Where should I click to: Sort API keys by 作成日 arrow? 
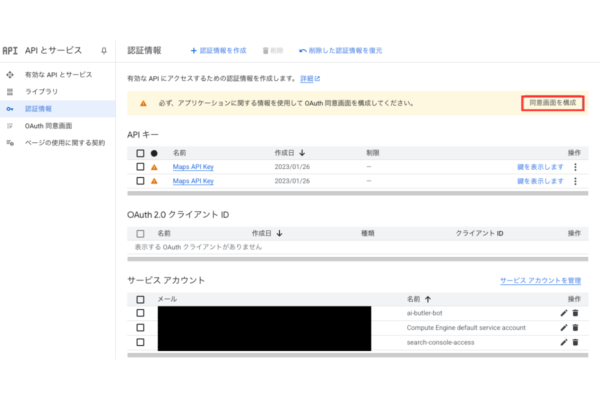302,153
